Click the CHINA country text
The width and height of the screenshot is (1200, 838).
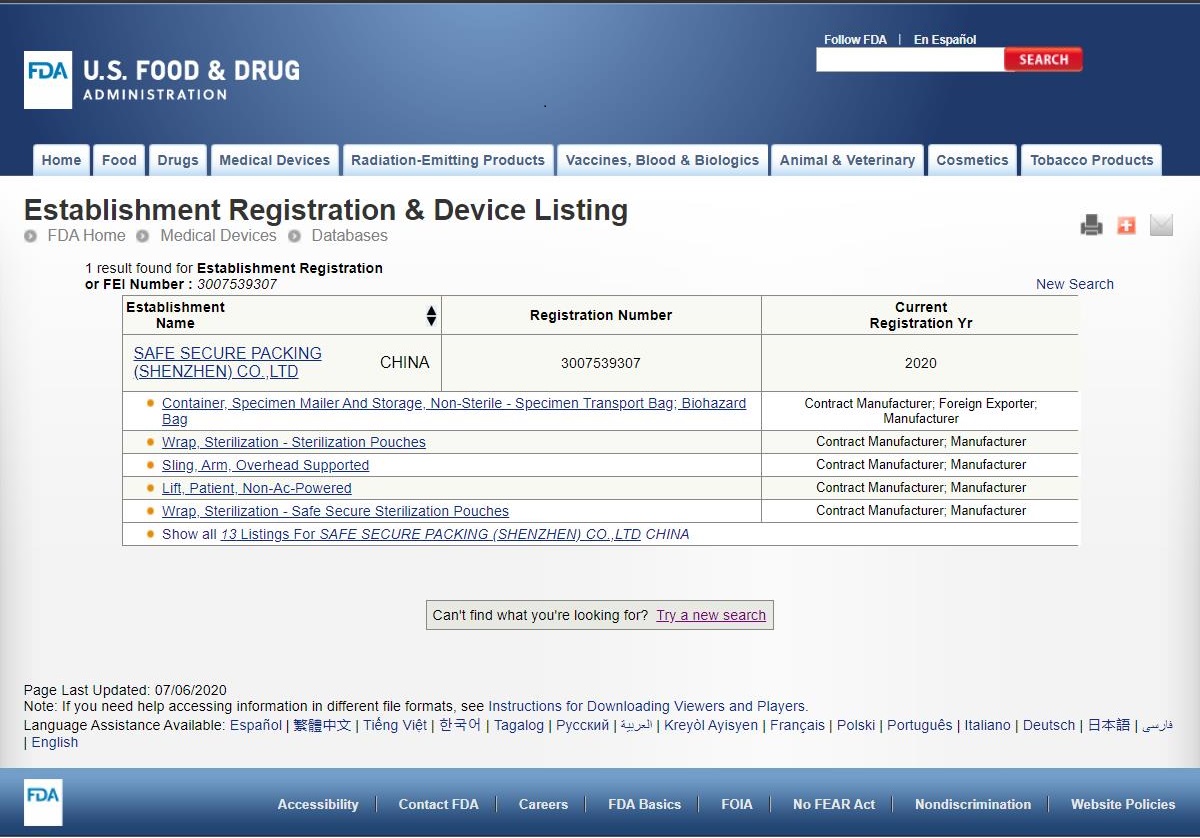click(405, 363)
